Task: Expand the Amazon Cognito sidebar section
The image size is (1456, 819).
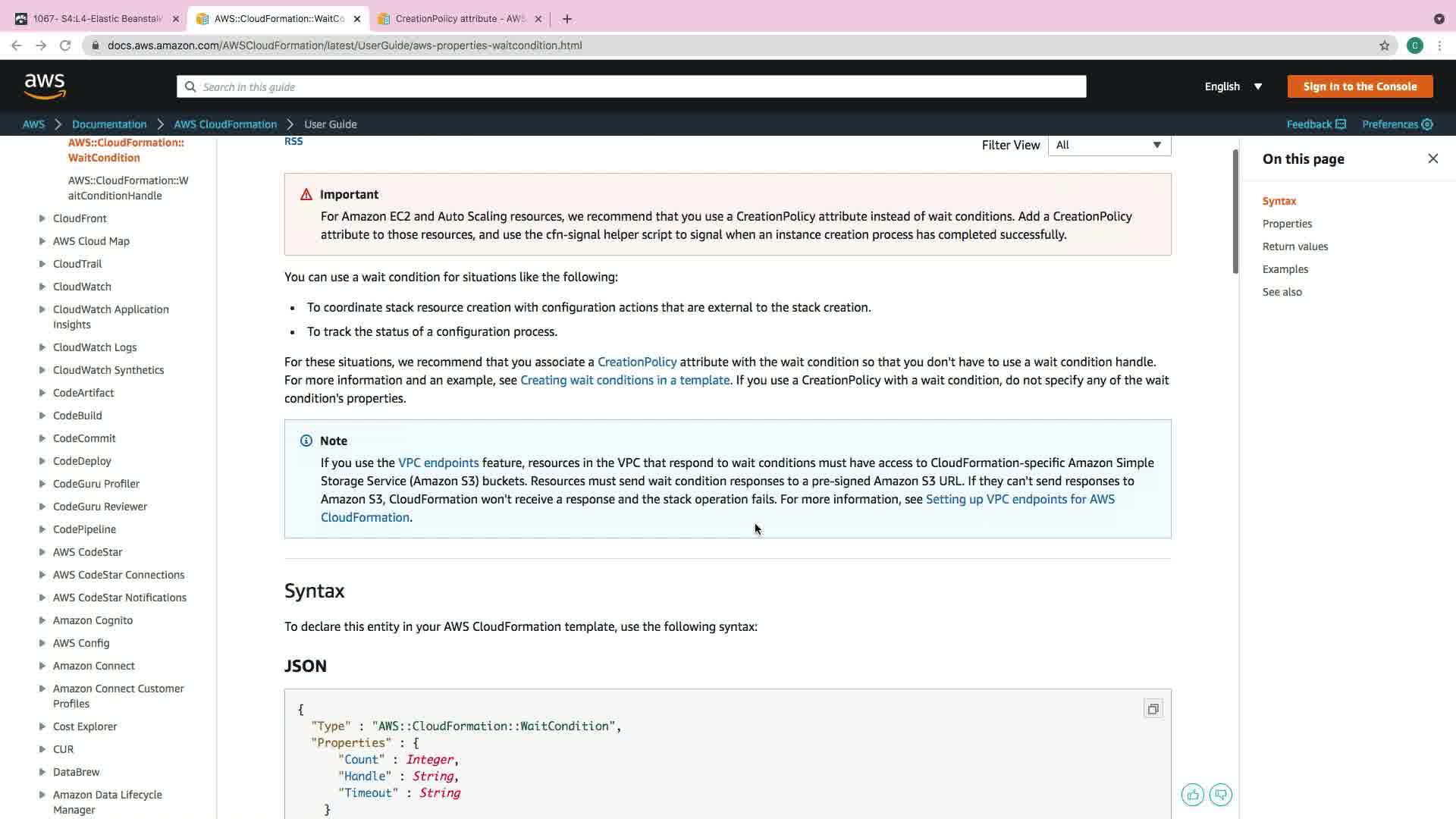Action: [x=42, y=620]
